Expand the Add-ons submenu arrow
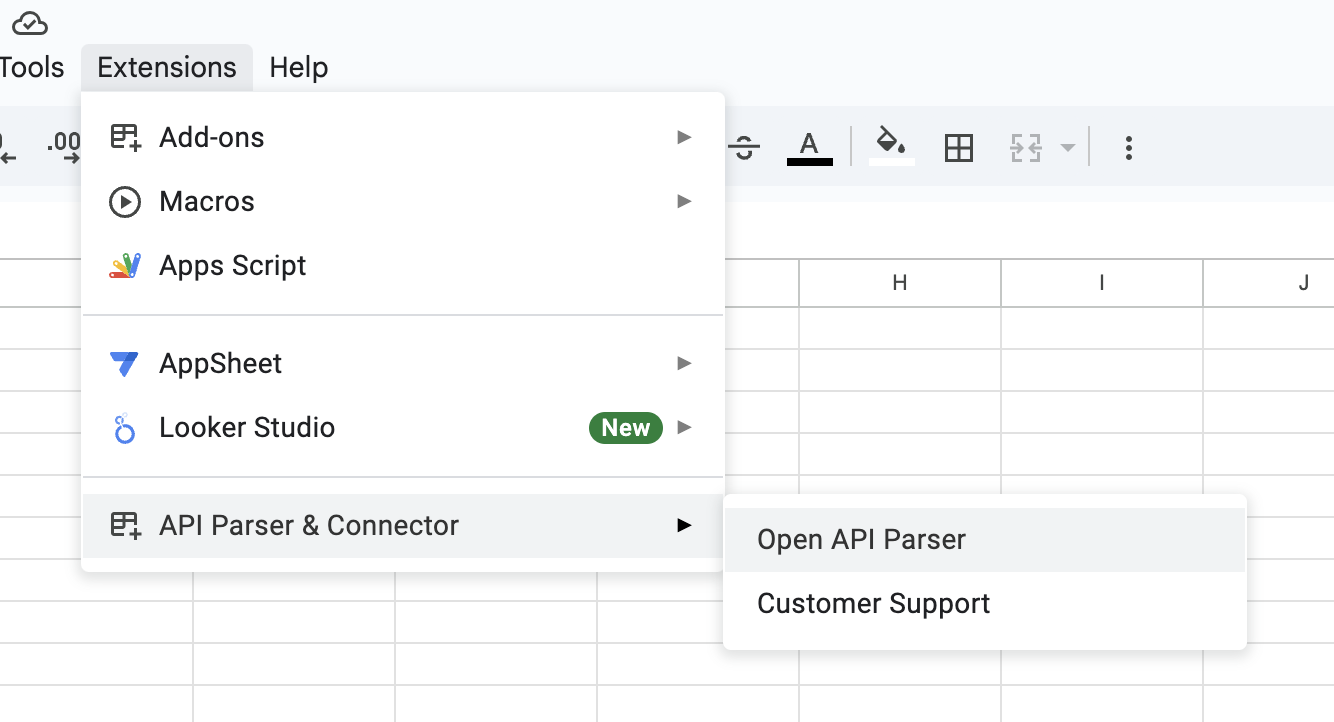Viewport: 1334px width, 722px height. pyautogui.click(x=684, y=137)
